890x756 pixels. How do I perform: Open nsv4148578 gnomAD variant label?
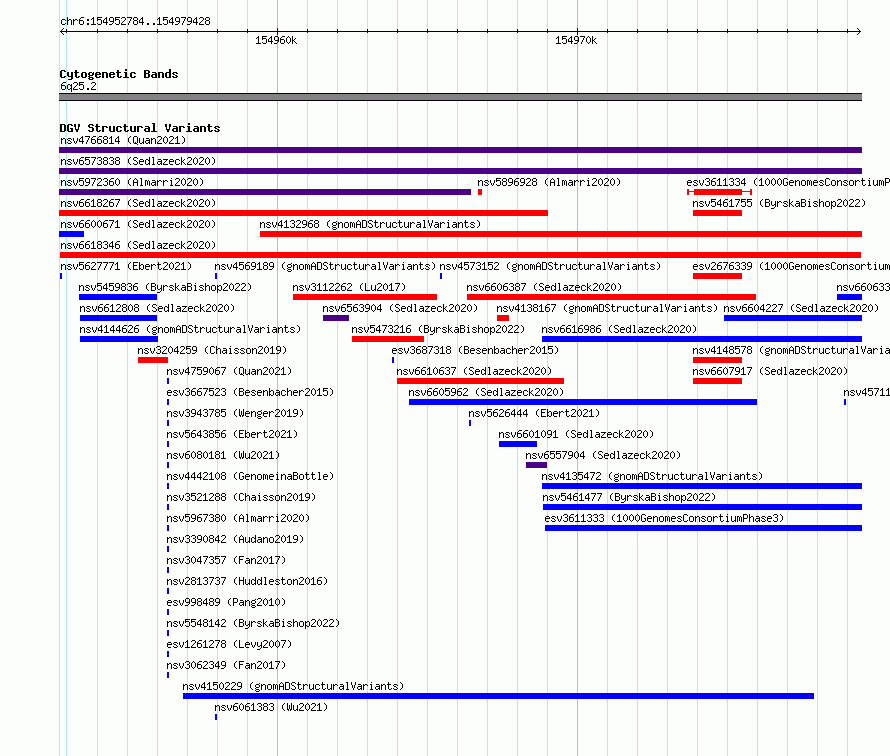coord(791,350)
